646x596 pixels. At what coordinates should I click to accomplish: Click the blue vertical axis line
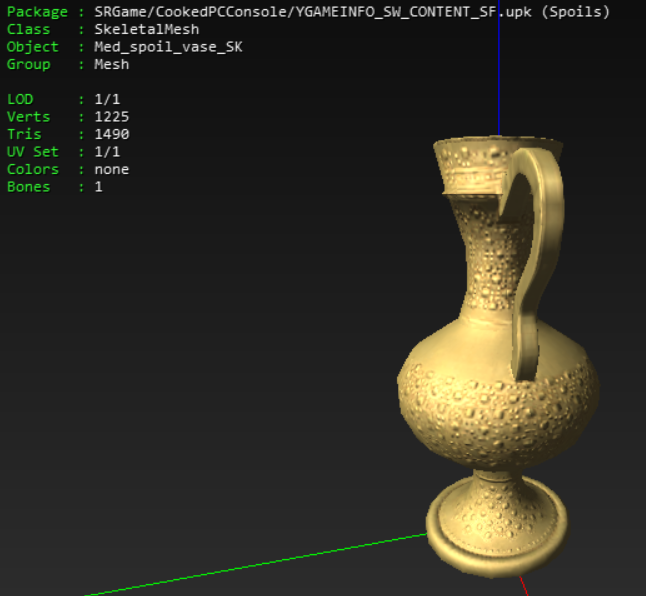pos(499,68)
